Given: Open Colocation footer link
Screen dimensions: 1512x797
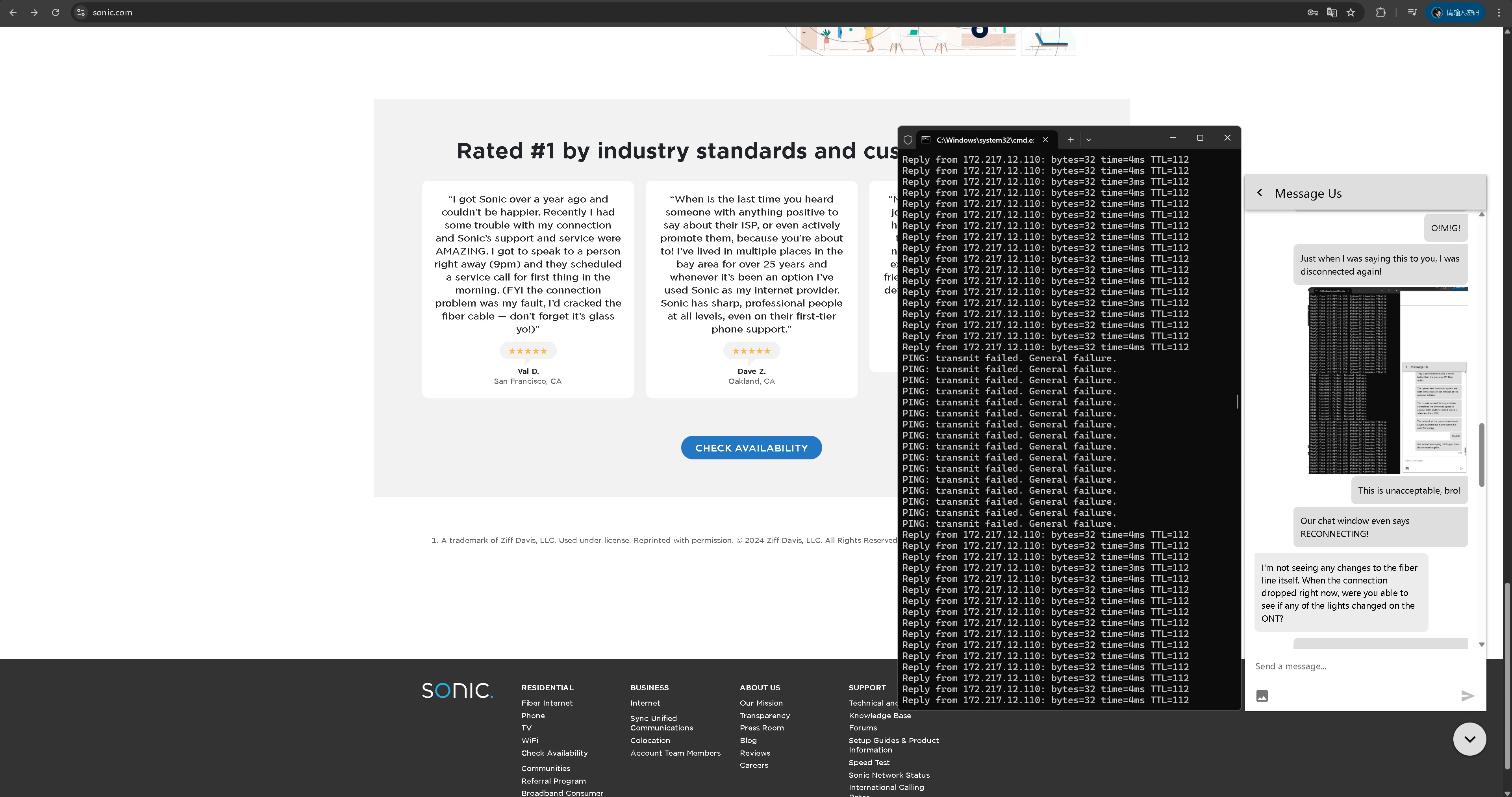Looking at the screenshot, I should click(650, 741).
